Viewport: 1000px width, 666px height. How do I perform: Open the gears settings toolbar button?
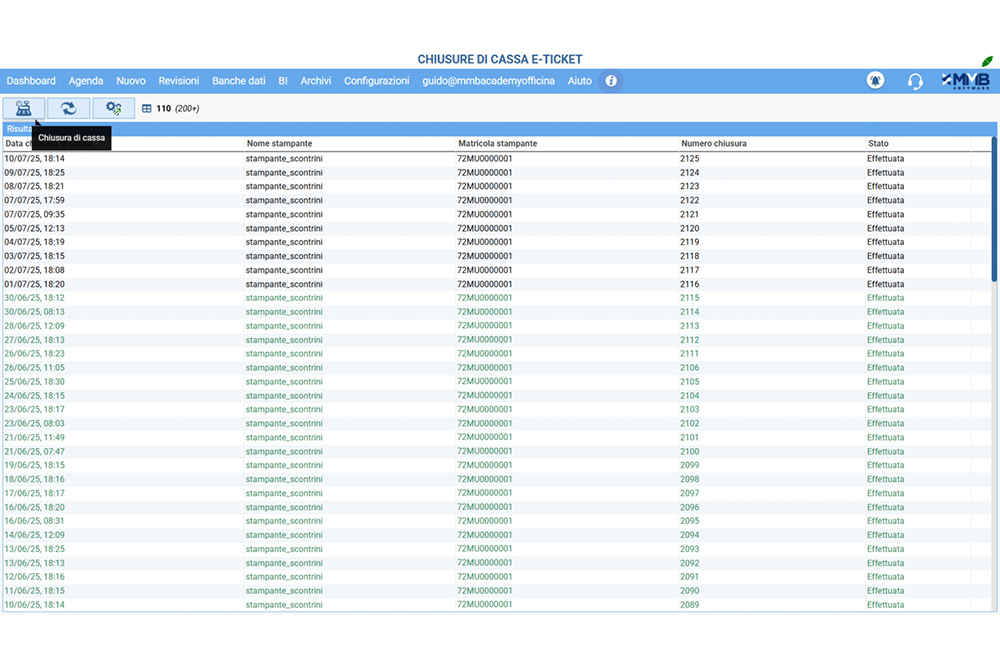tap(113, 108)
